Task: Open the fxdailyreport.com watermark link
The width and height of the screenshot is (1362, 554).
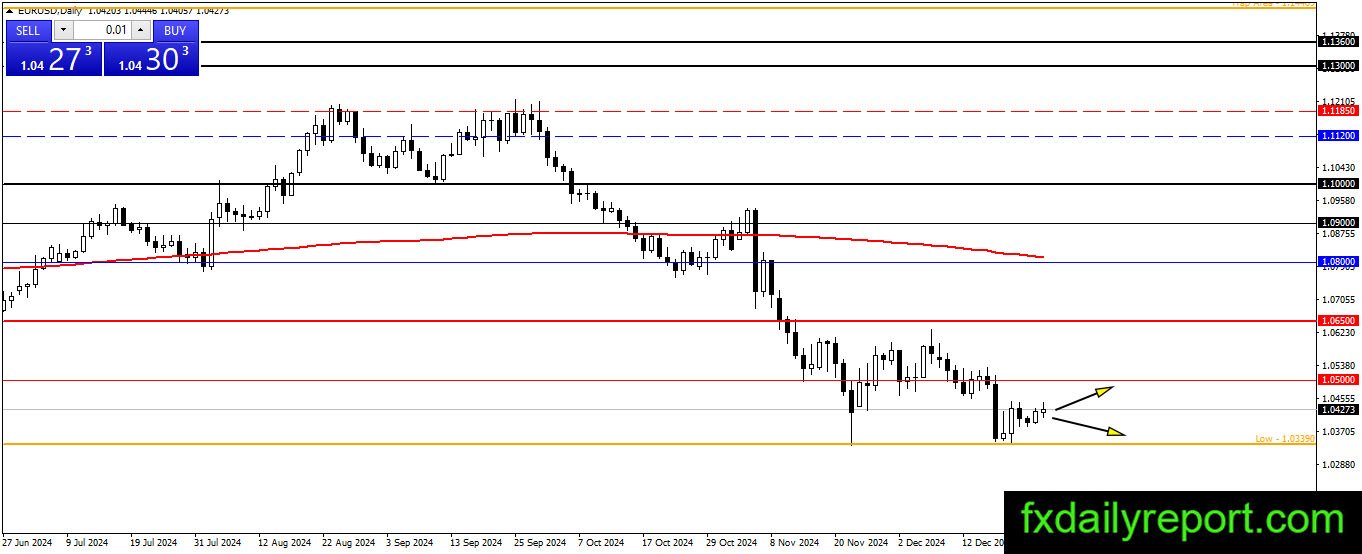Action: click(1183, 520)
